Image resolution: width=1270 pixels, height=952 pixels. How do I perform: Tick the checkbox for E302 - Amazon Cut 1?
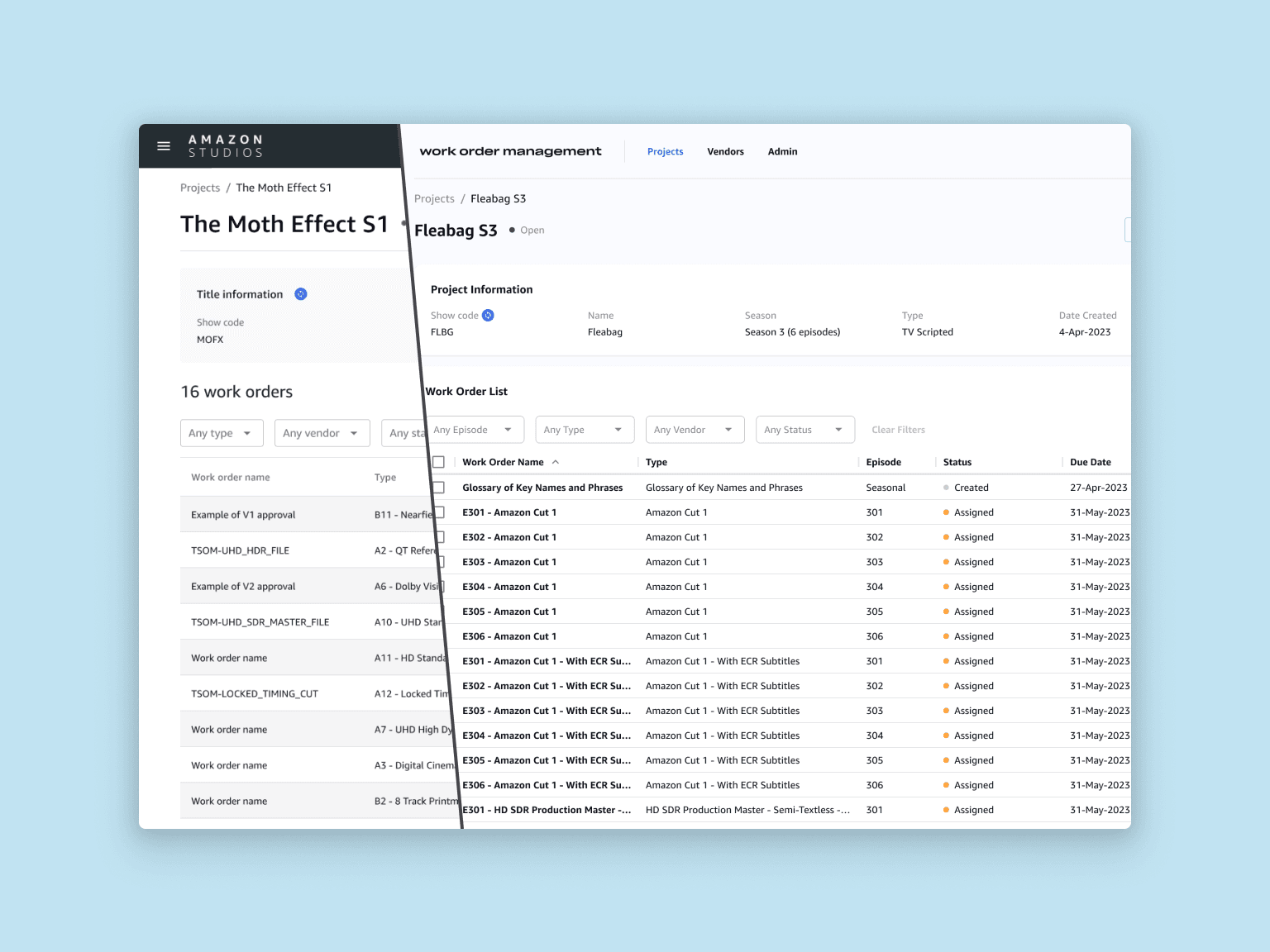439,537
